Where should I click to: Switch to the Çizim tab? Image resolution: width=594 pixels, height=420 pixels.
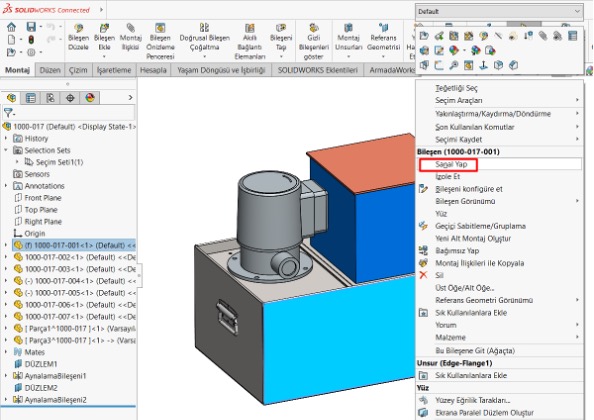point(78,70)
